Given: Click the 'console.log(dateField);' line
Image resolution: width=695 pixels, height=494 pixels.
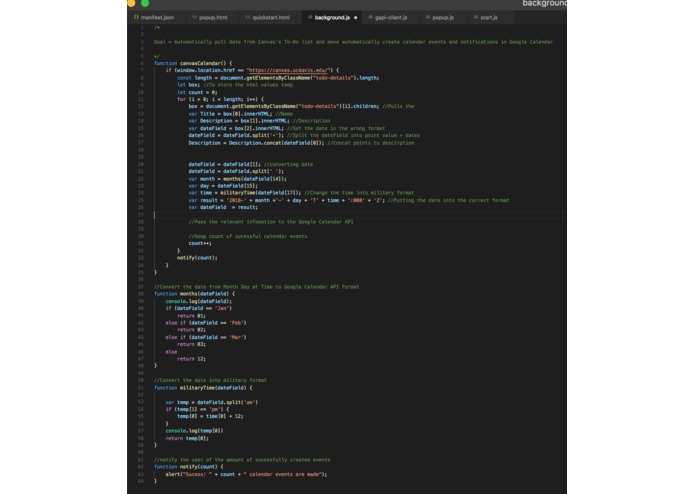Looking at the screenshot, I should click(x=199, y=301).
